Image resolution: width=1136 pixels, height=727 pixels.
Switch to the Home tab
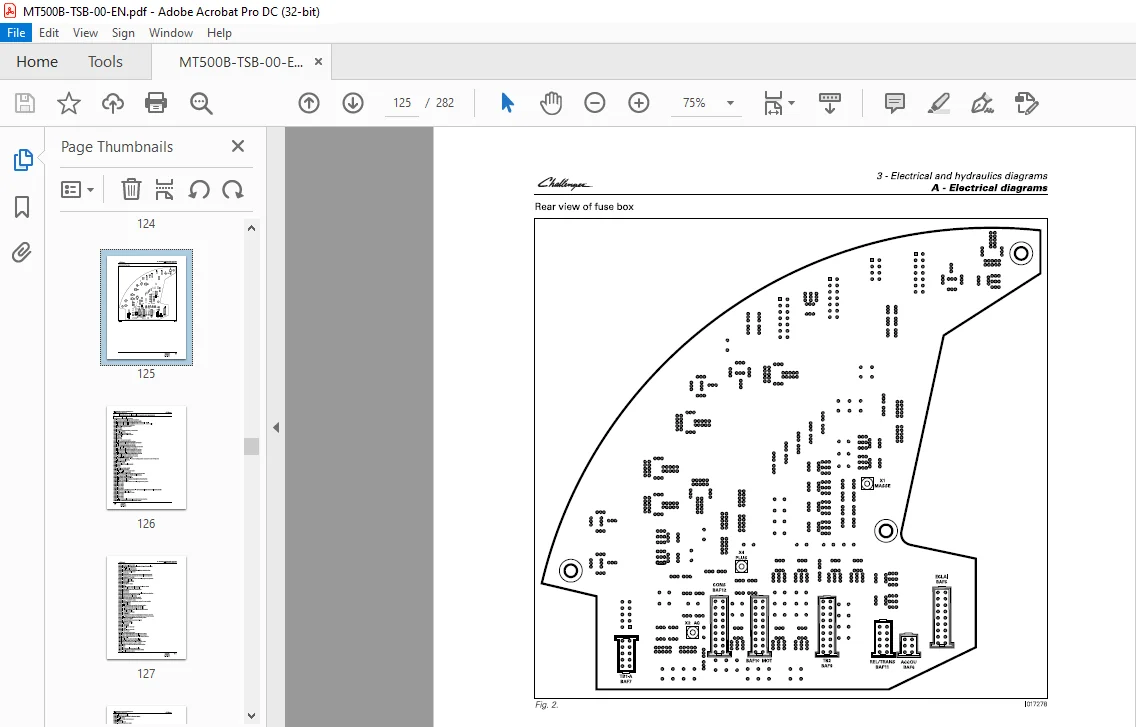37,62
